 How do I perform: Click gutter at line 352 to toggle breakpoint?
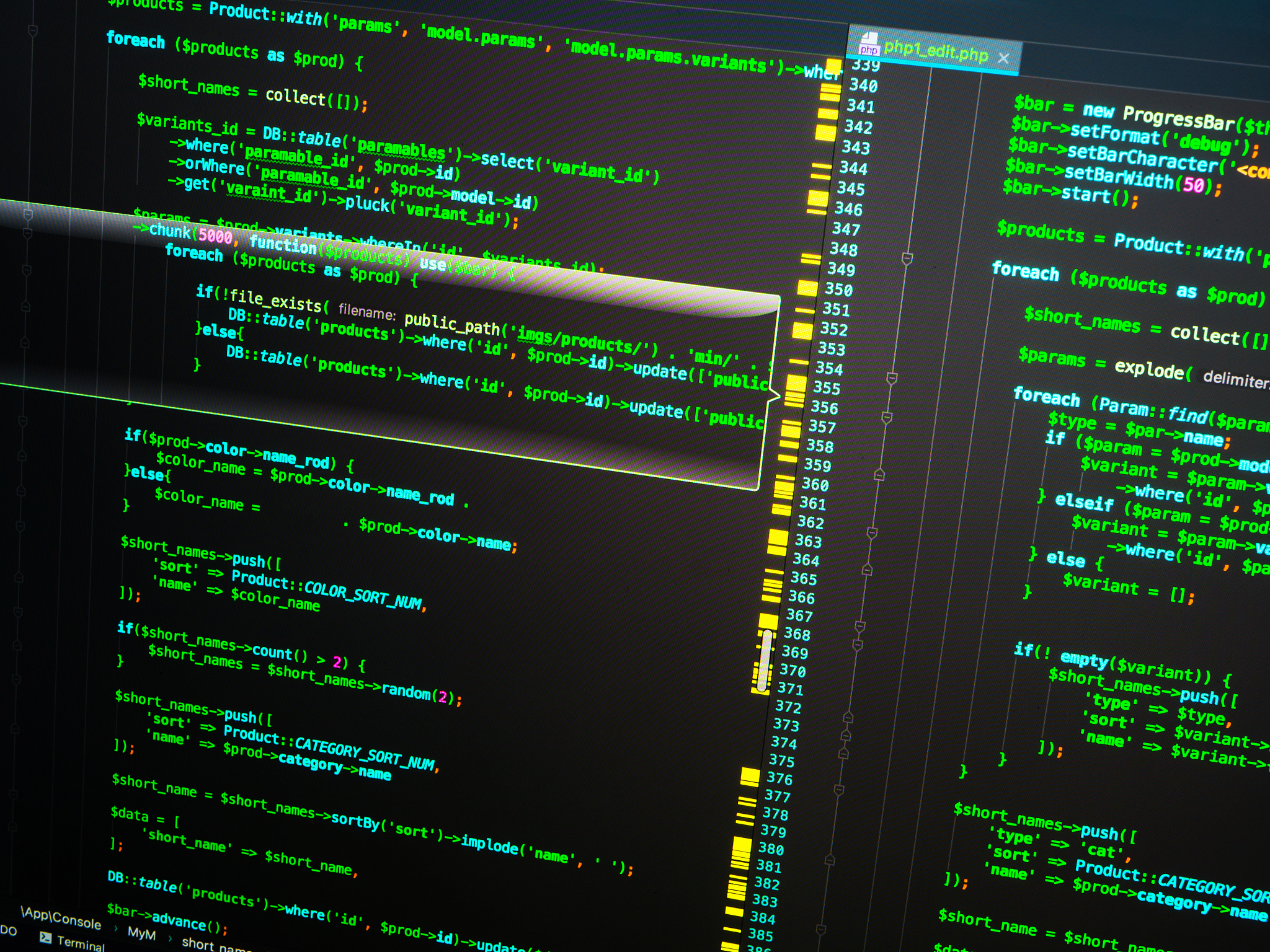pyautogui.click(x=833, y=329)
